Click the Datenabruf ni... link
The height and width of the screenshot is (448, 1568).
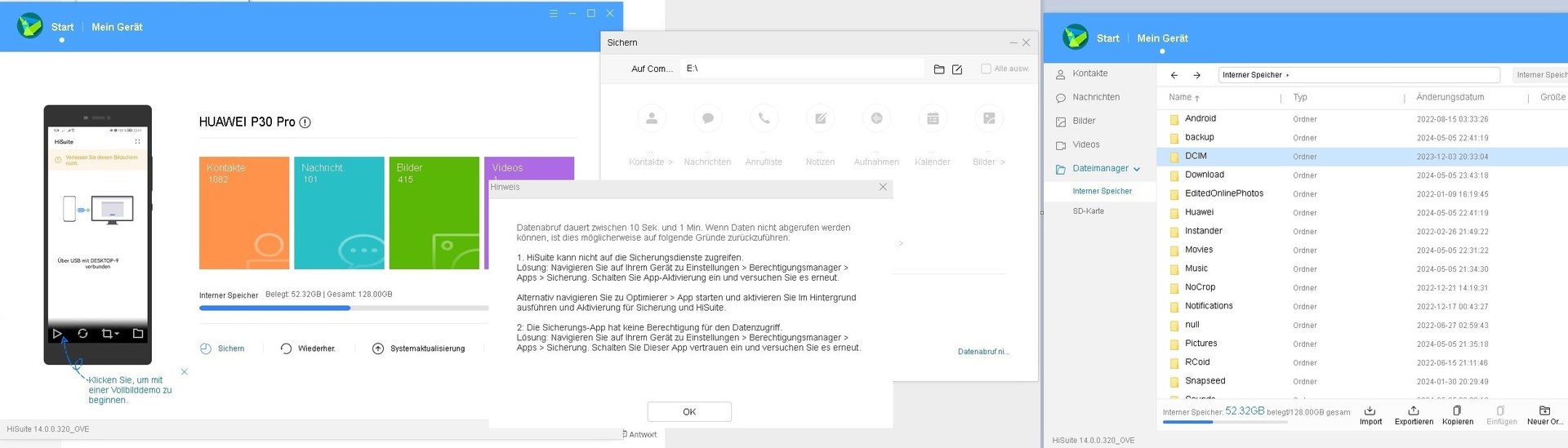coord(984,352)
